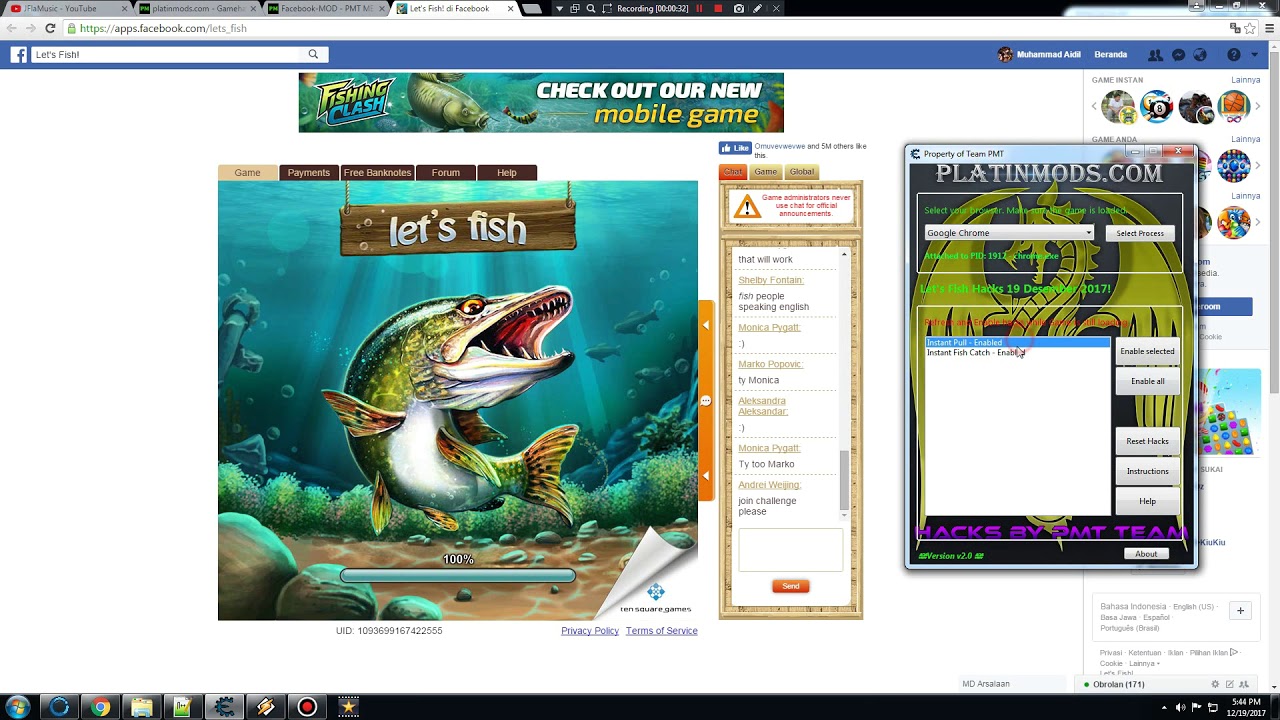
Task: Bookmark page with the star icon
Action: tap(1250, 28)
